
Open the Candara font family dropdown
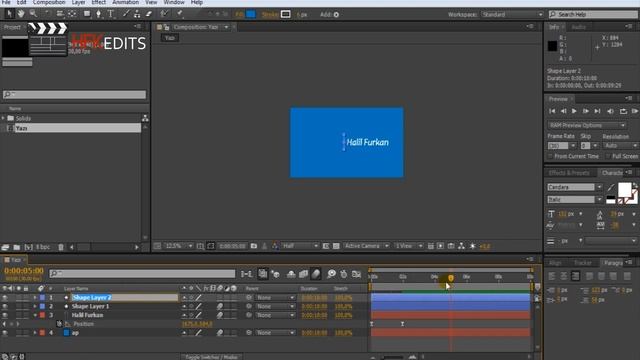point(599,187)
